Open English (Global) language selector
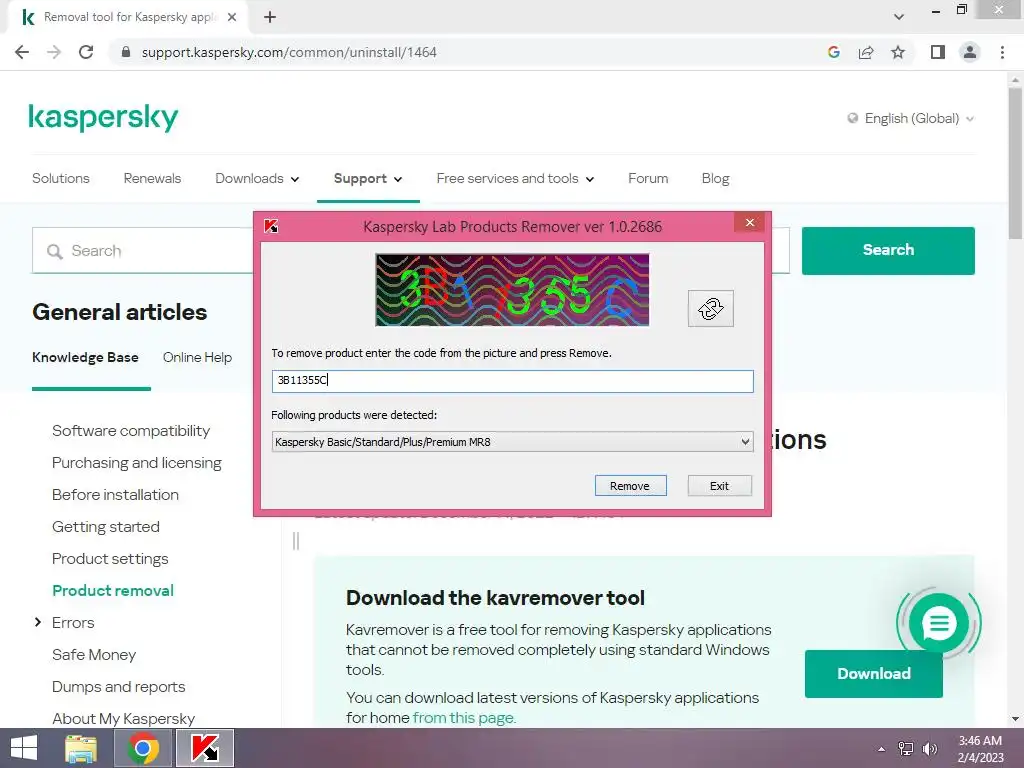 coord(911,118)
